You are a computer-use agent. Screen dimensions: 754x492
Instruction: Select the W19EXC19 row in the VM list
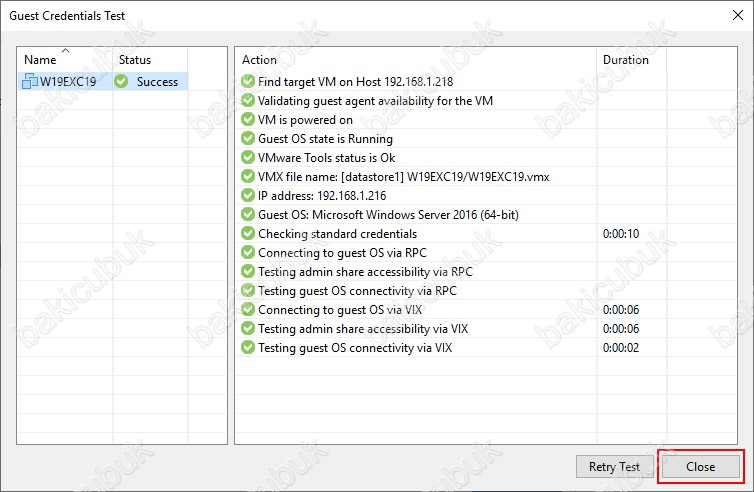click(103, 81)
